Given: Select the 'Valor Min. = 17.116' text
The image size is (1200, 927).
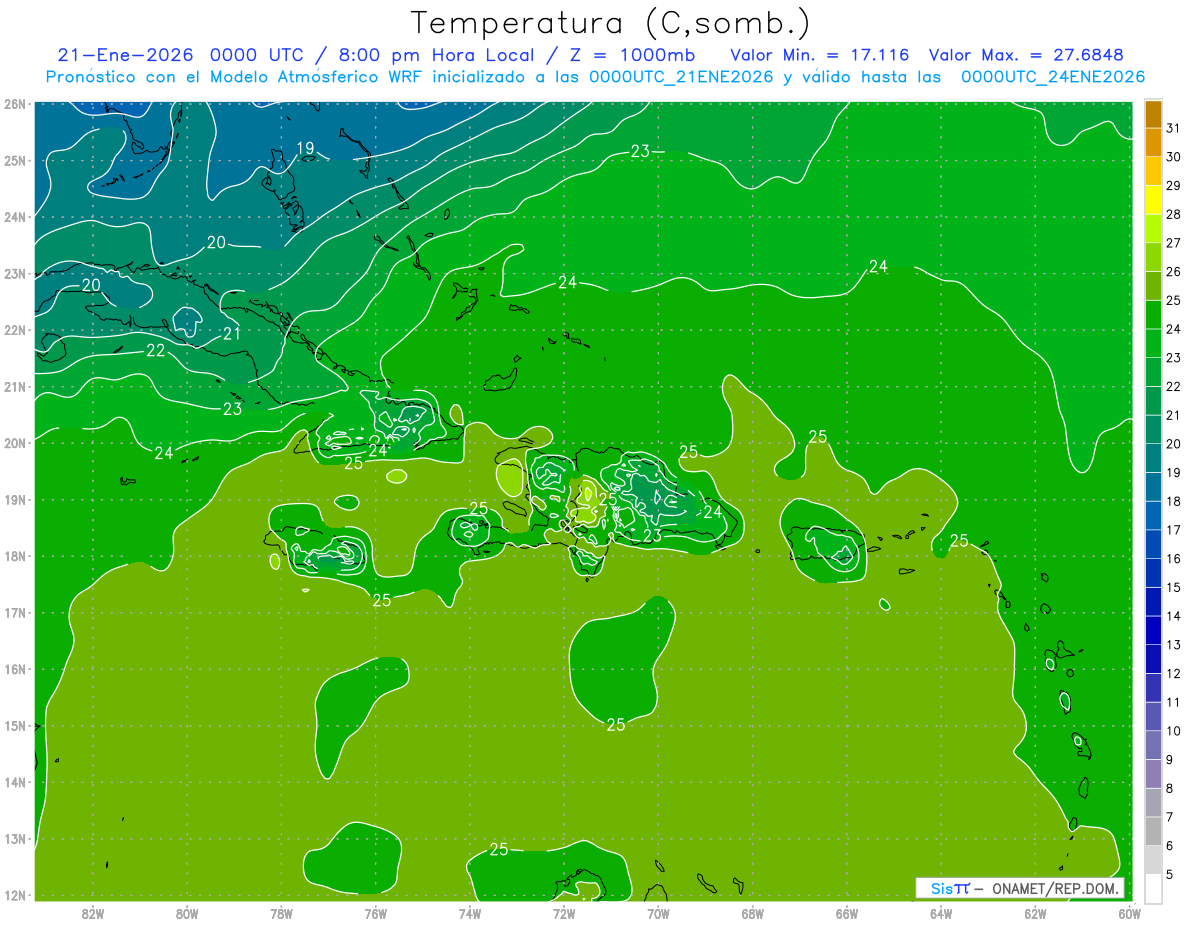Looking at the screenshot, I should [x=820, y=54].
